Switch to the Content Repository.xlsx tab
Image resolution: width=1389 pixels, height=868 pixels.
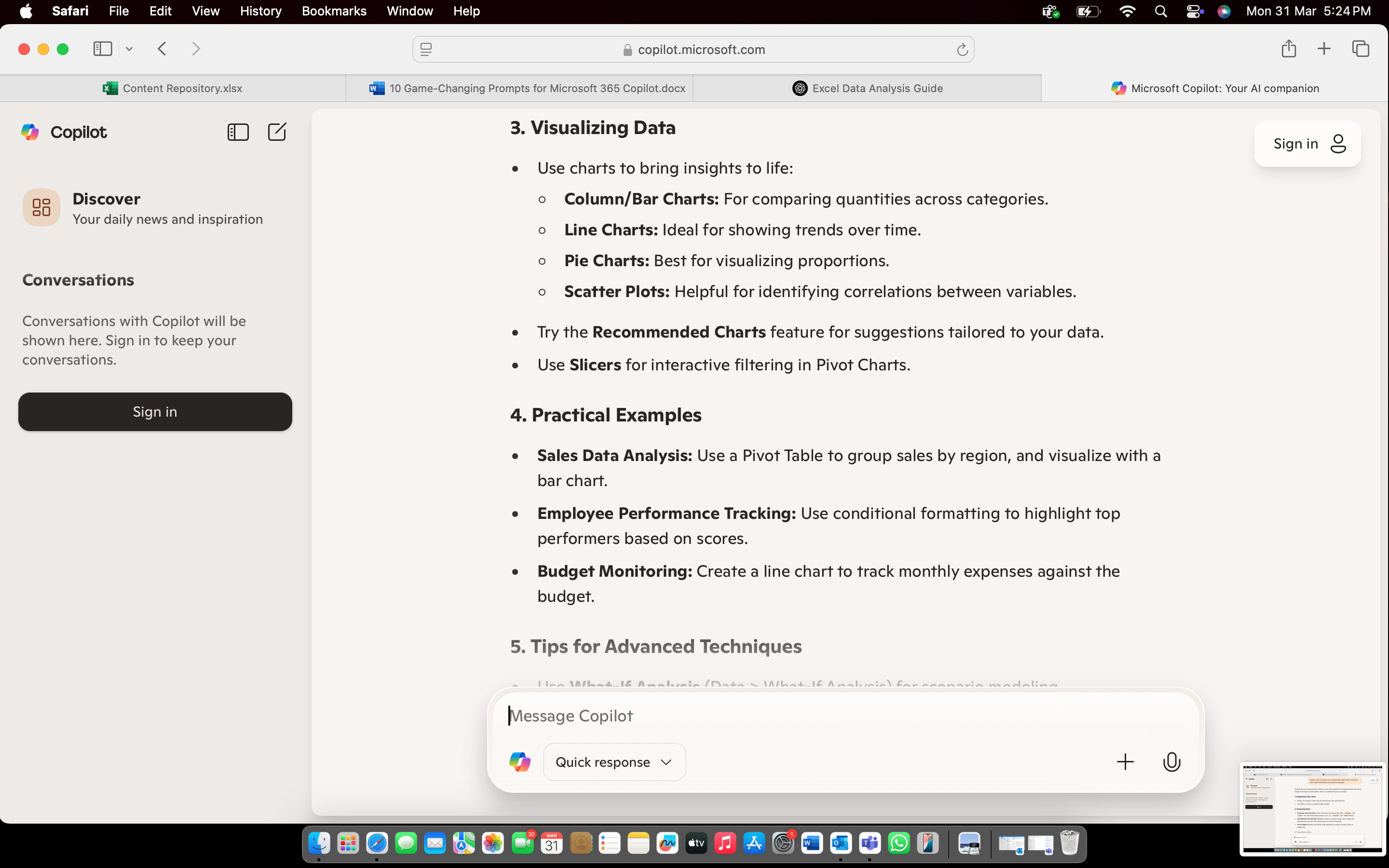pyautogui.click(x=173, y=88)
